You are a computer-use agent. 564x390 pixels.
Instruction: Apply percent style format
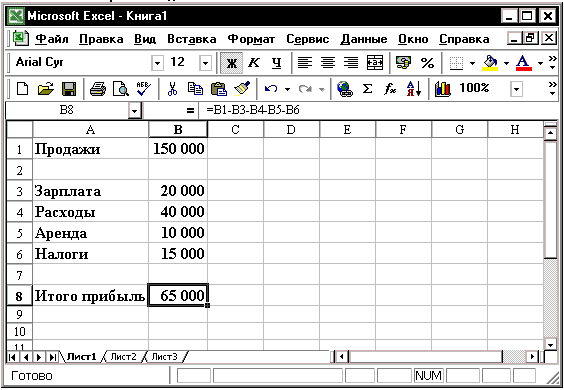click(427, 63)
